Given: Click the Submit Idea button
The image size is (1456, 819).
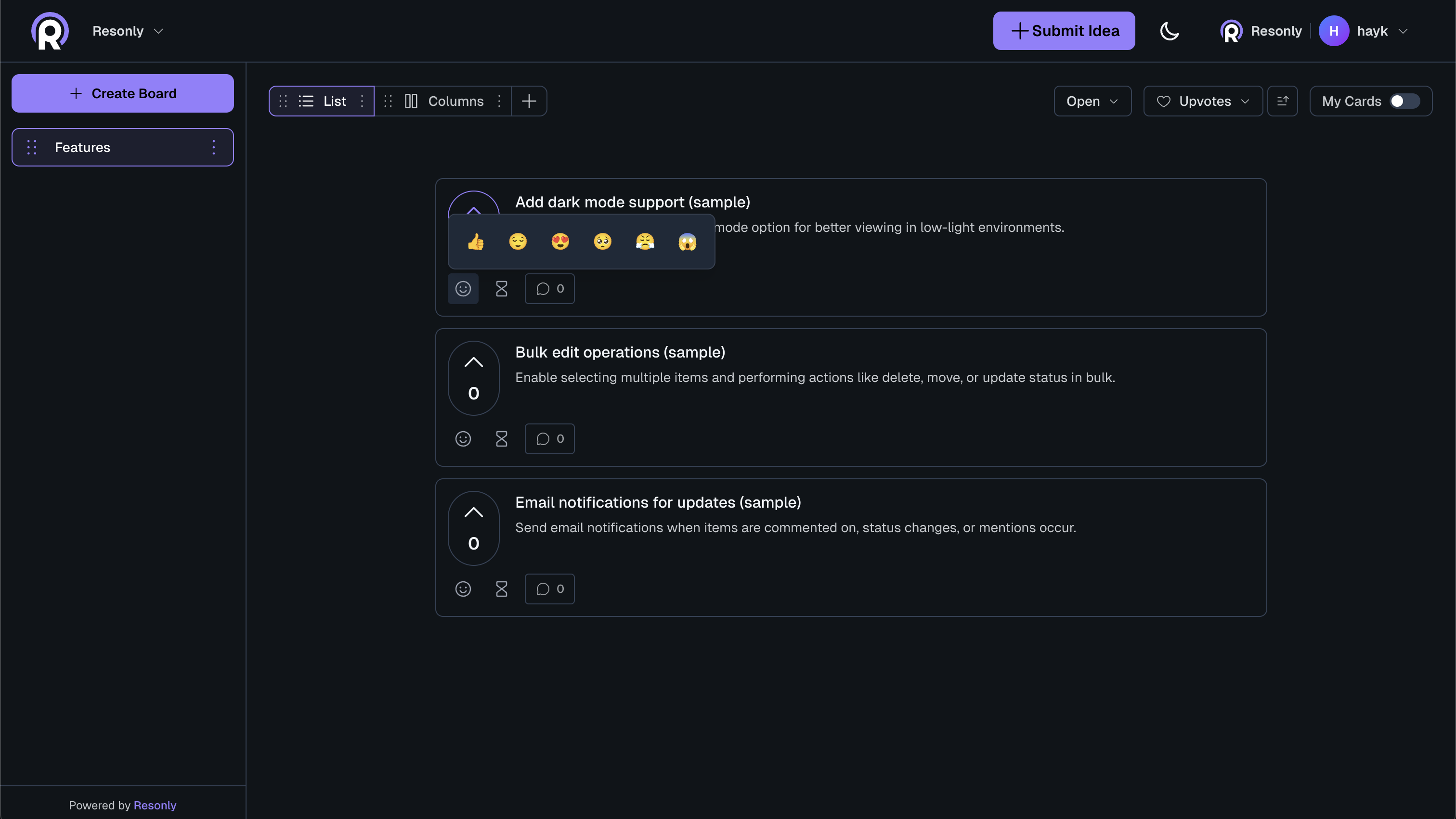Looking at the screenshot, I should (x=1064, y=30).
